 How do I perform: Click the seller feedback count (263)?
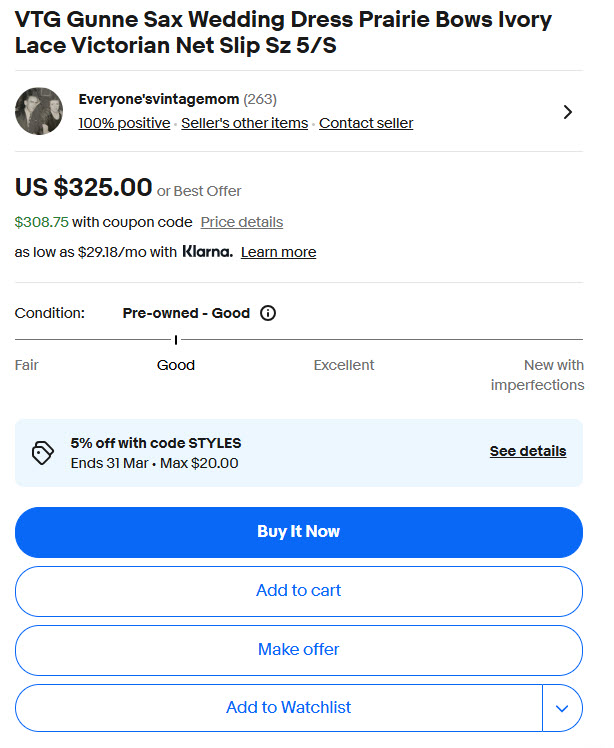click(260, 99)
